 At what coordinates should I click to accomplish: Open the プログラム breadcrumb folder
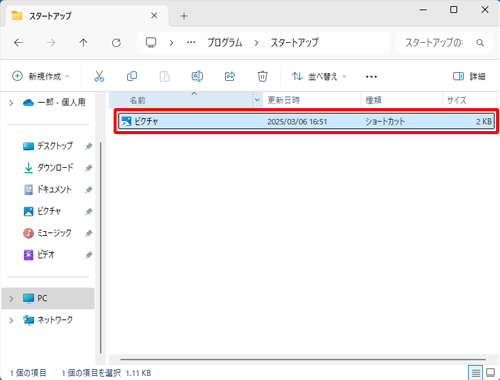(225, 43)
